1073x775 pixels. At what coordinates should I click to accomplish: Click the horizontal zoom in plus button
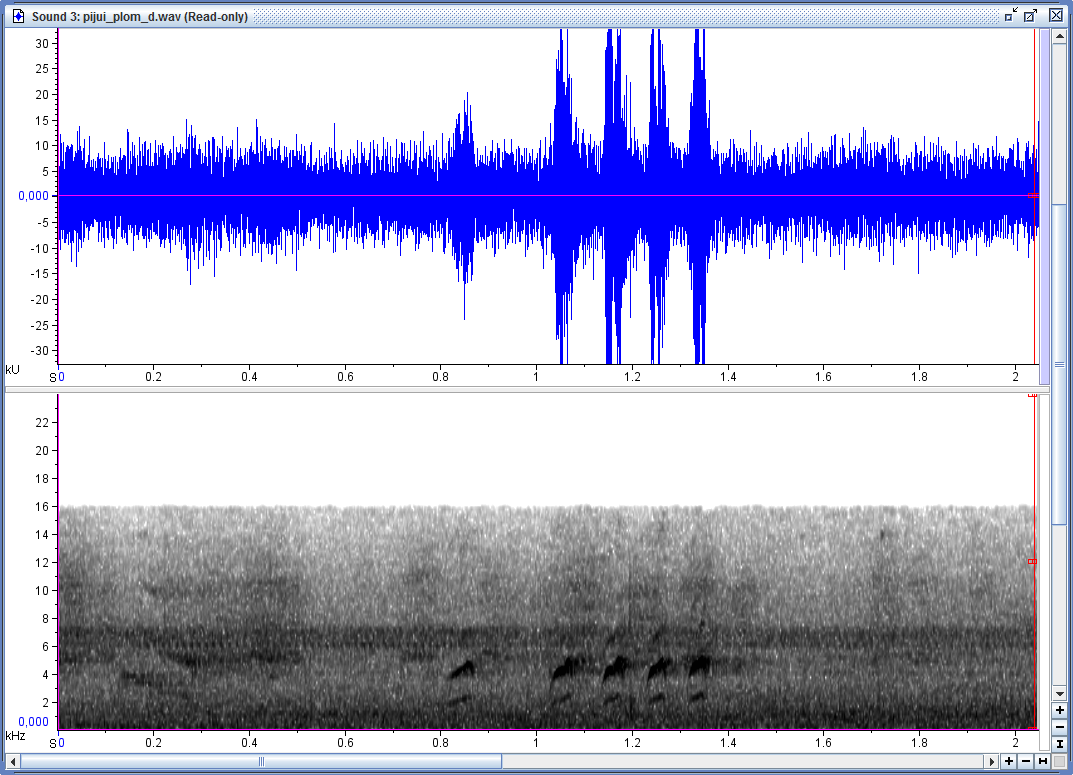coord(1009,762)
